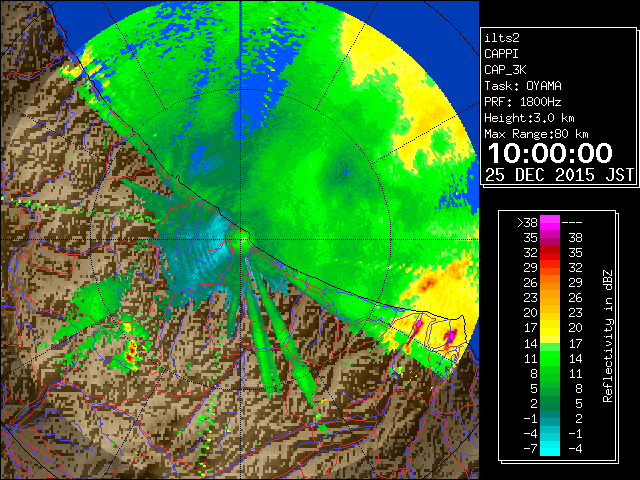The height and width of the screenshot is (480, 640).
Task: Choose the bright green 11–14 dBZ color band
Action: pos(550,358)
